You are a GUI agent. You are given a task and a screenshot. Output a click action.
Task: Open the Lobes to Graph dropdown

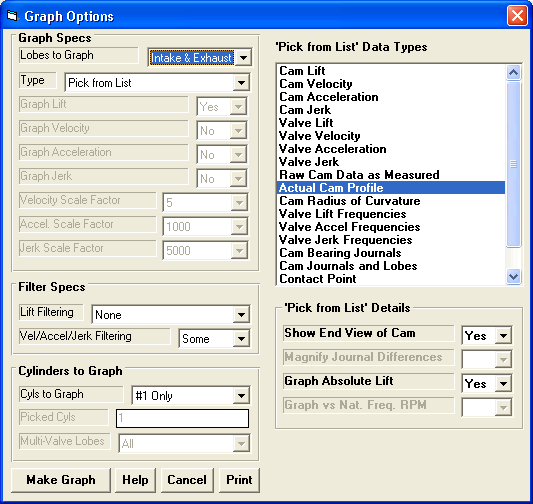point(243,57)
